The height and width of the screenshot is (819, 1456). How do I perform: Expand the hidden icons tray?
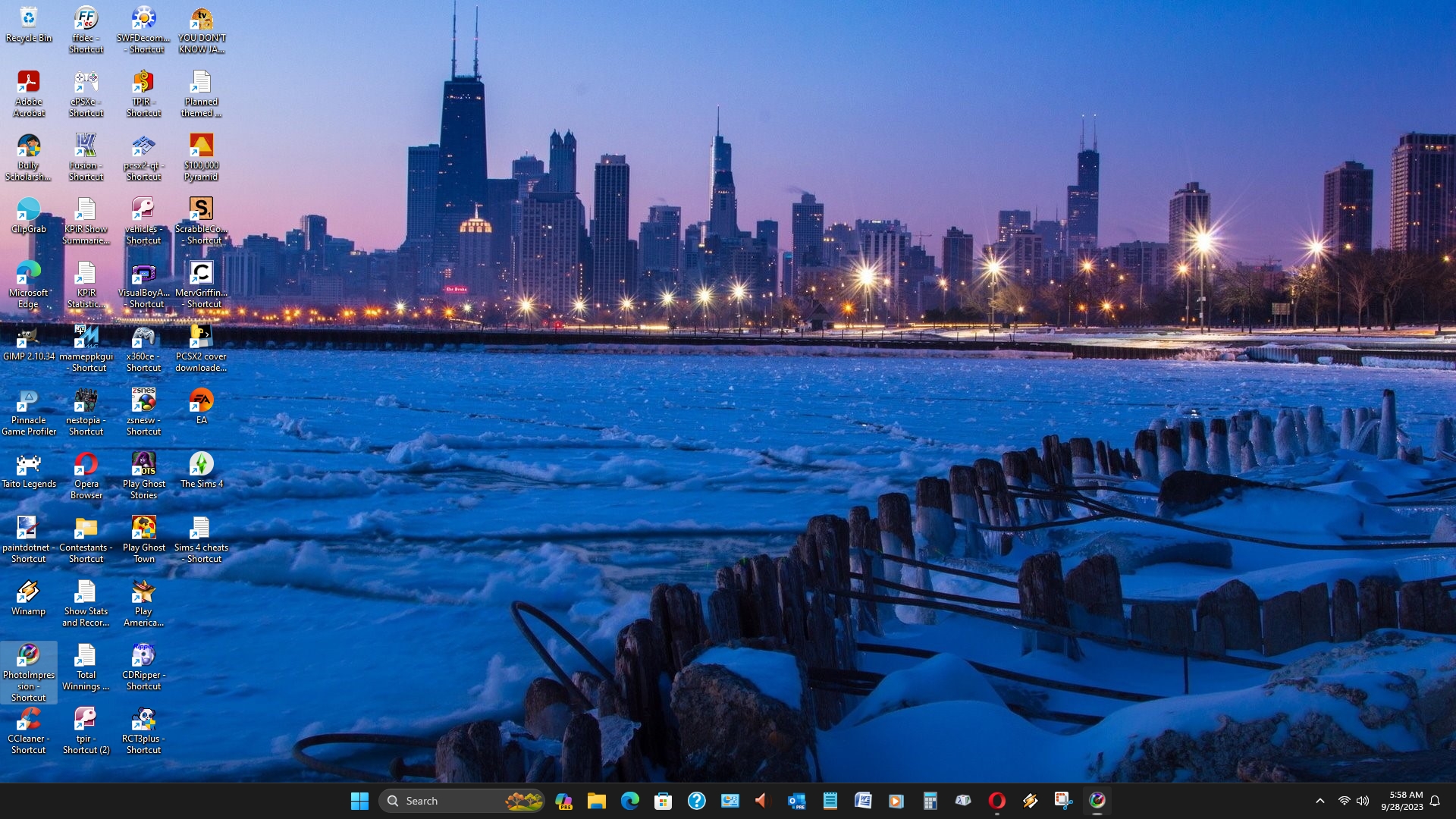(x=1319, y=801)
